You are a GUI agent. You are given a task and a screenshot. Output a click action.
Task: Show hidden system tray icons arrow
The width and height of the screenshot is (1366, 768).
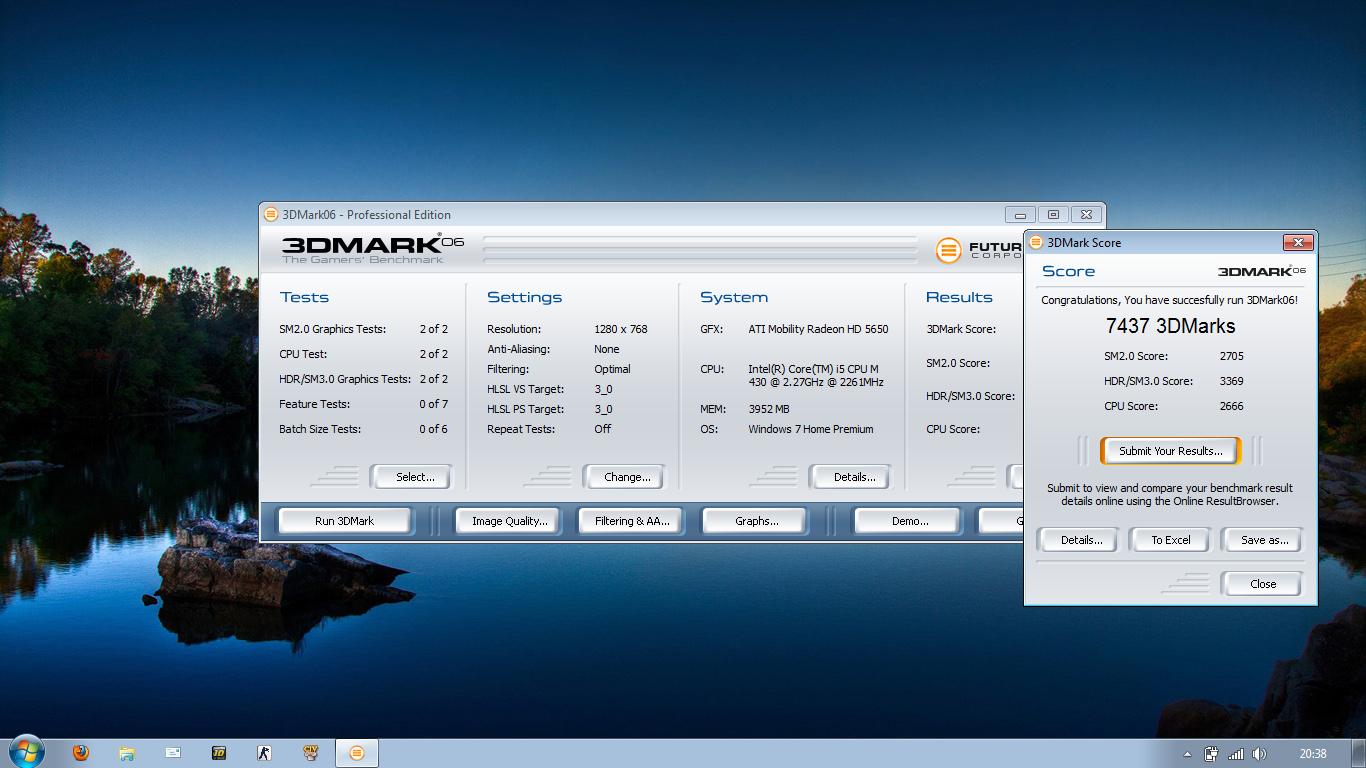(x=1187, y=754)
